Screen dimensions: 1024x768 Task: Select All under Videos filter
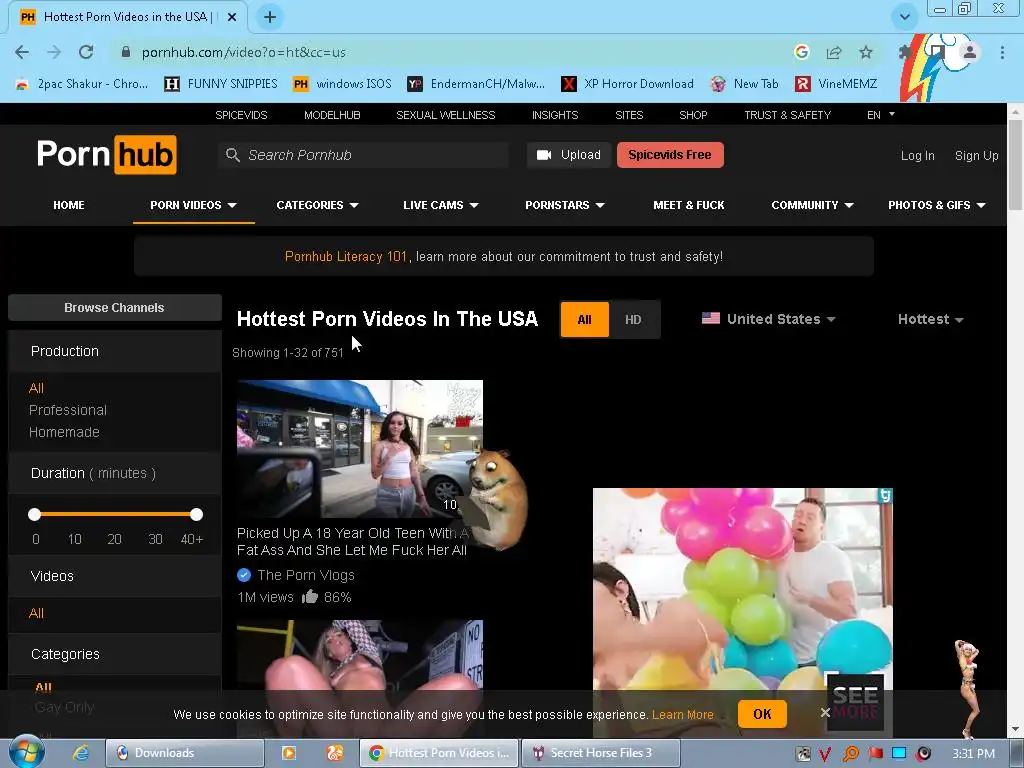click(x=36, y=613)
